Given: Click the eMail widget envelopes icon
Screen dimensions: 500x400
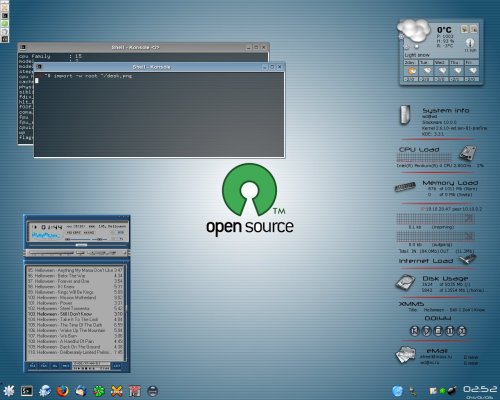Looking at the screenshot, I should coord(405,355).
